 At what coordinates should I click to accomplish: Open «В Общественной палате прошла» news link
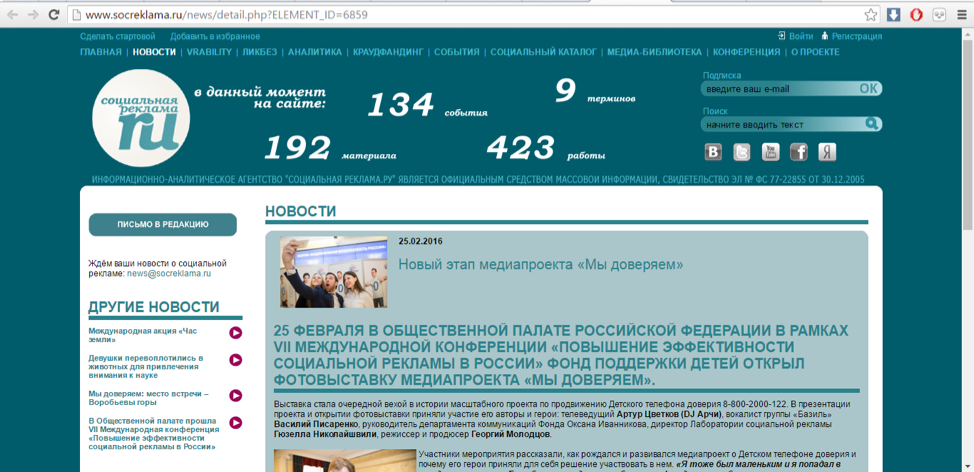point(153,433)
